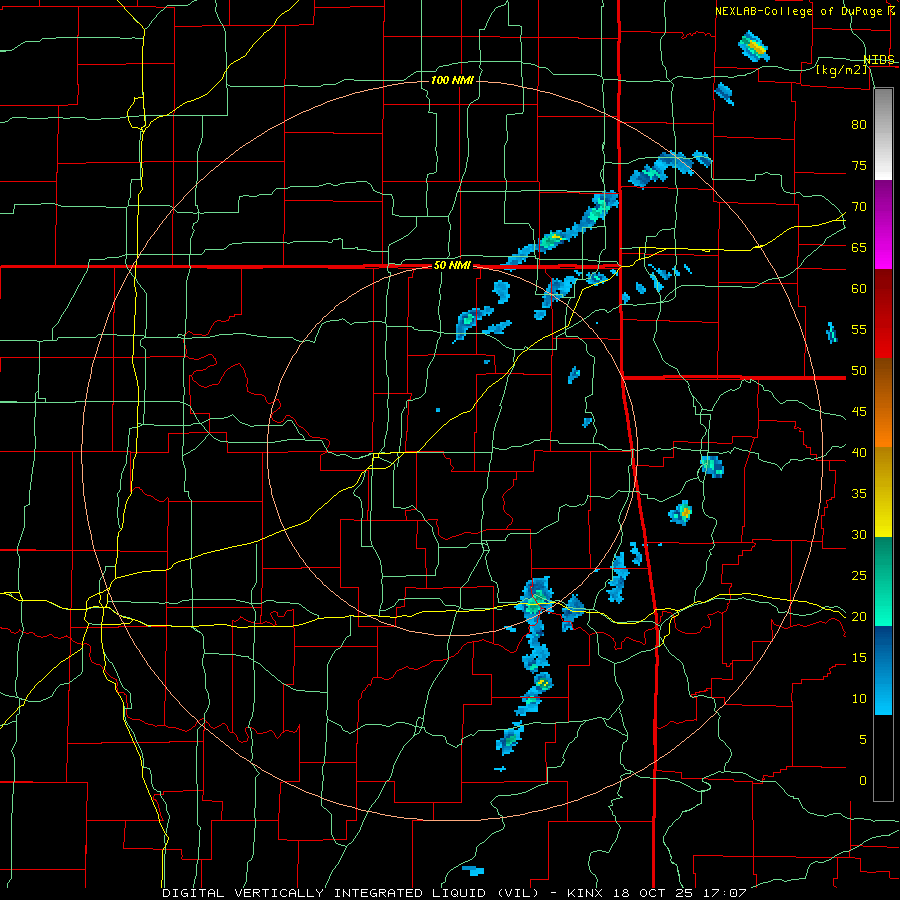
Task: Click the legend value 35
Action: click(859, 494)
